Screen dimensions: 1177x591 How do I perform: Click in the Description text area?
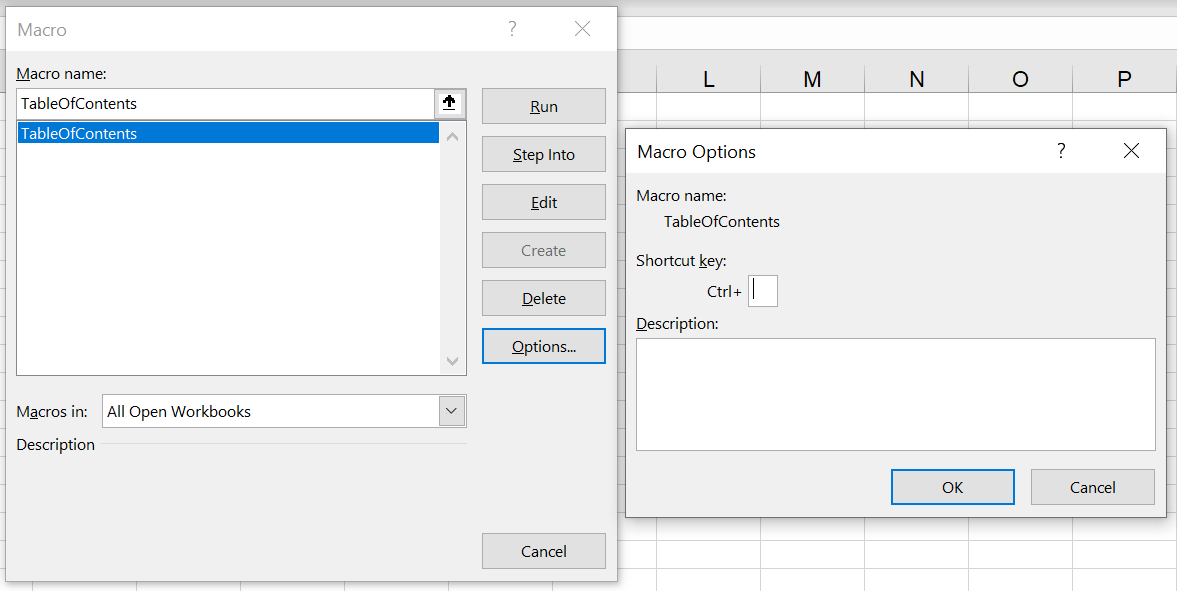(895, 394)
